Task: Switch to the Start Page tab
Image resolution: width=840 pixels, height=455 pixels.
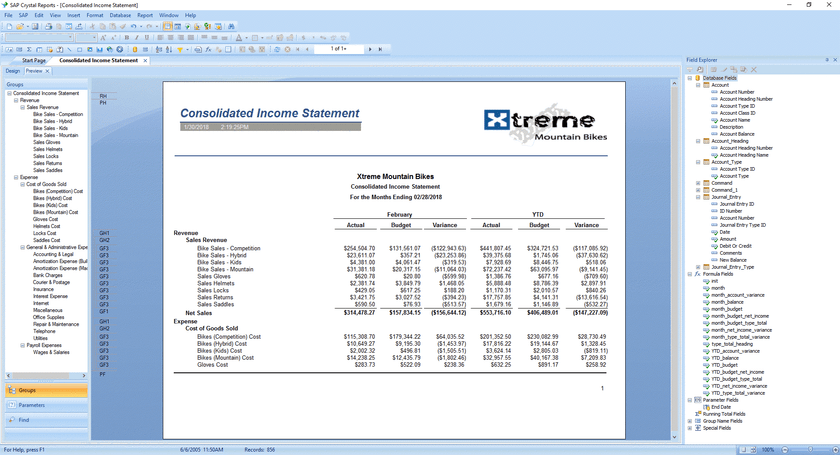Action: tap(34, 61)
